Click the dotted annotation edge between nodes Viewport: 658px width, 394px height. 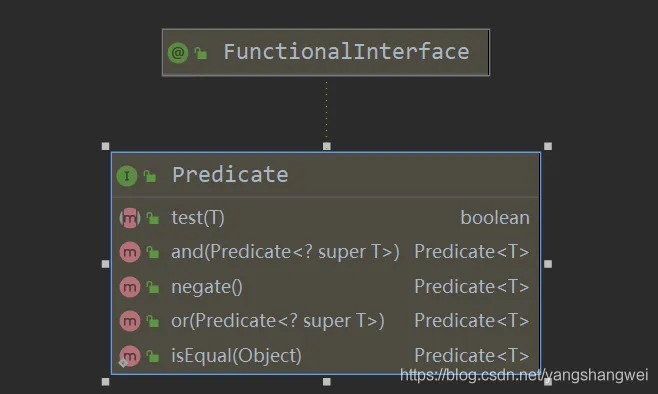326,111
